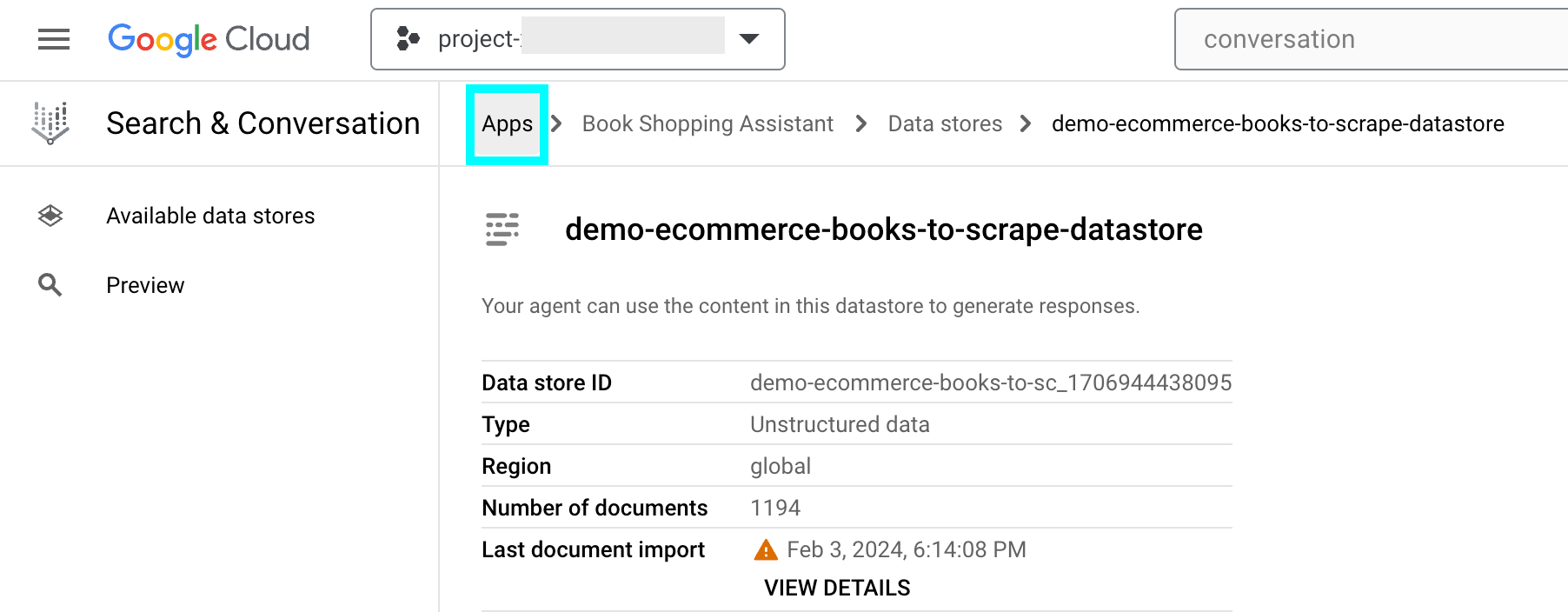Select Preview in the sidebar
Screen dimensions: 1568x612
point(145,285)
